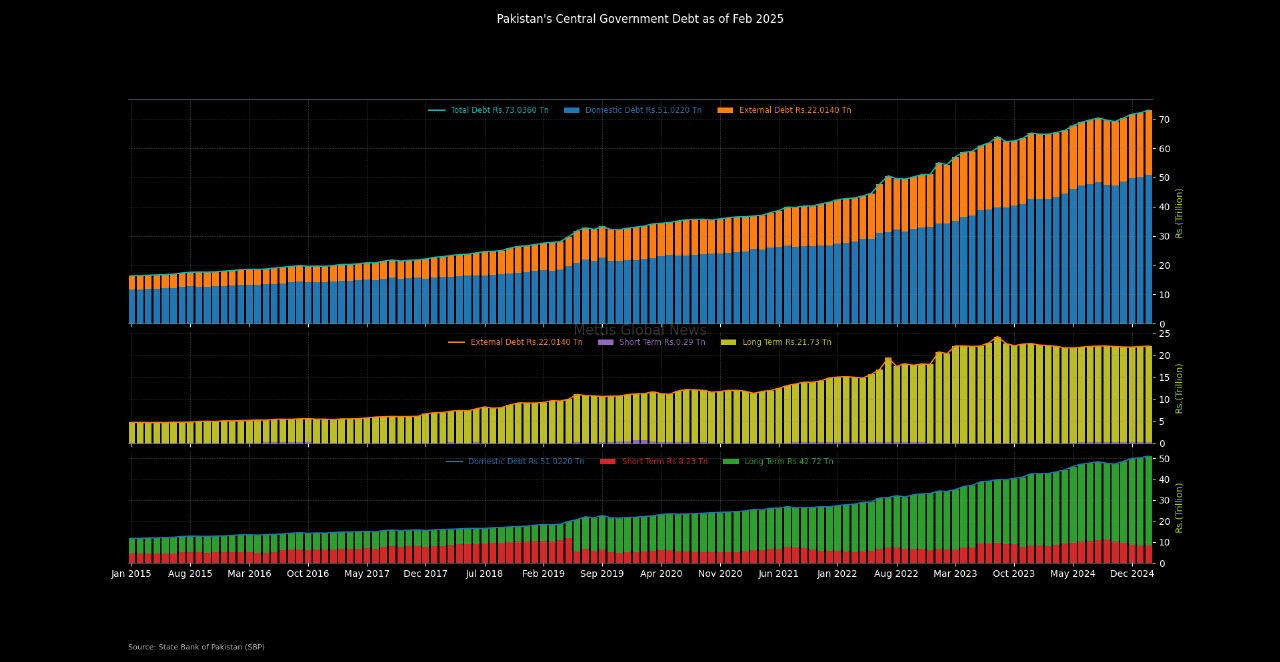Click the Mettis Global News watermark

pyautogui.click(x=640, y=330)
